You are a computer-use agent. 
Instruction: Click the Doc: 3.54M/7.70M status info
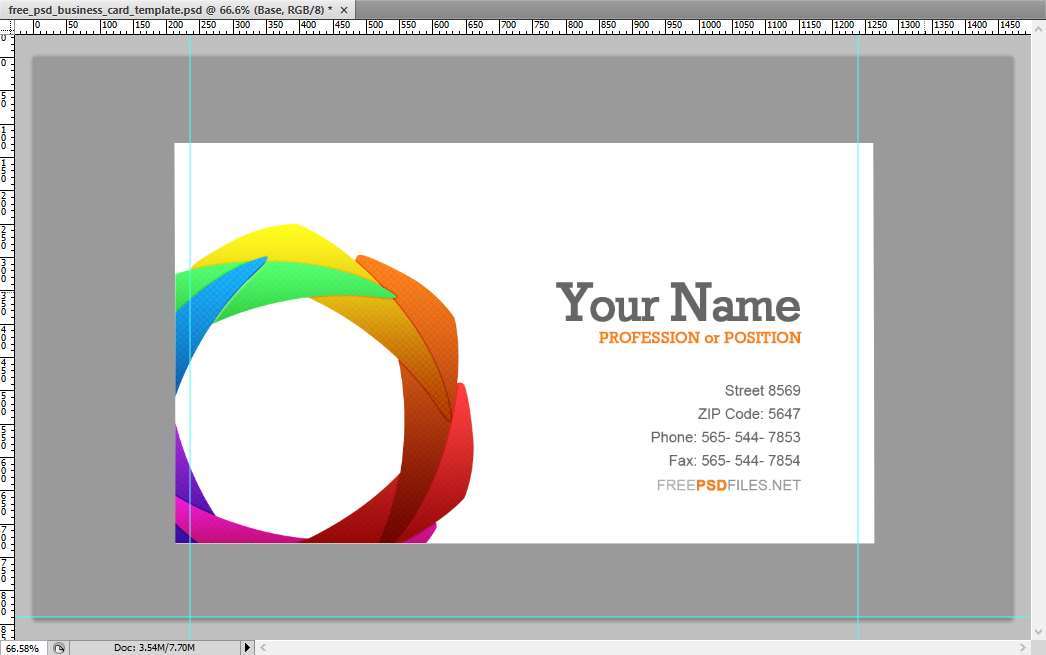pos(154,647)
